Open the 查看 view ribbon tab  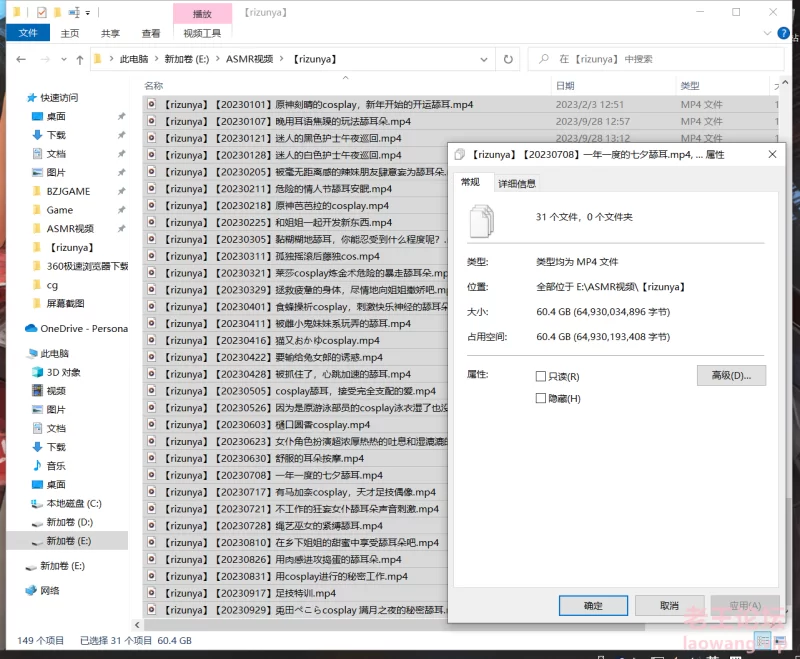click(151, 34)
